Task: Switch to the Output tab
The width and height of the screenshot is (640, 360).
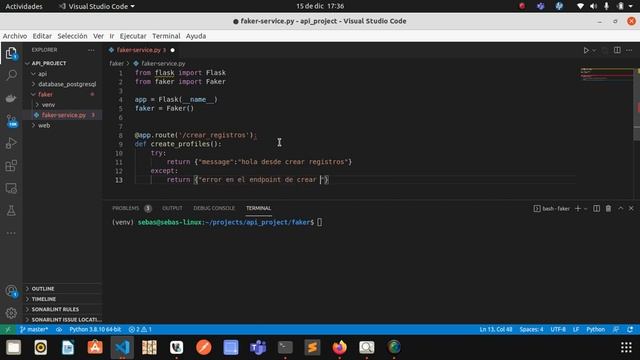Action: (x=172, y=208)
